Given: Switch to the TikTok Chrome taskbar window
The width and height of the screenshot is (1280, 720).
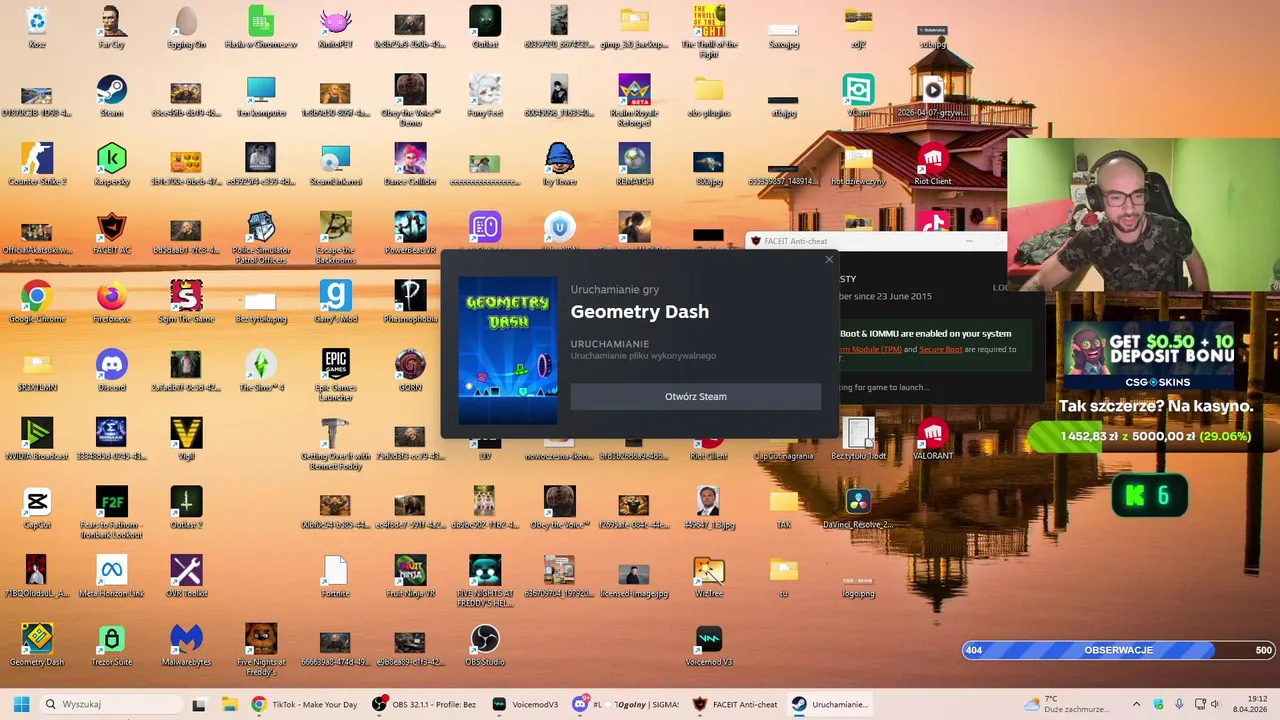Looking at the screenshot, I should coord(304,704).
